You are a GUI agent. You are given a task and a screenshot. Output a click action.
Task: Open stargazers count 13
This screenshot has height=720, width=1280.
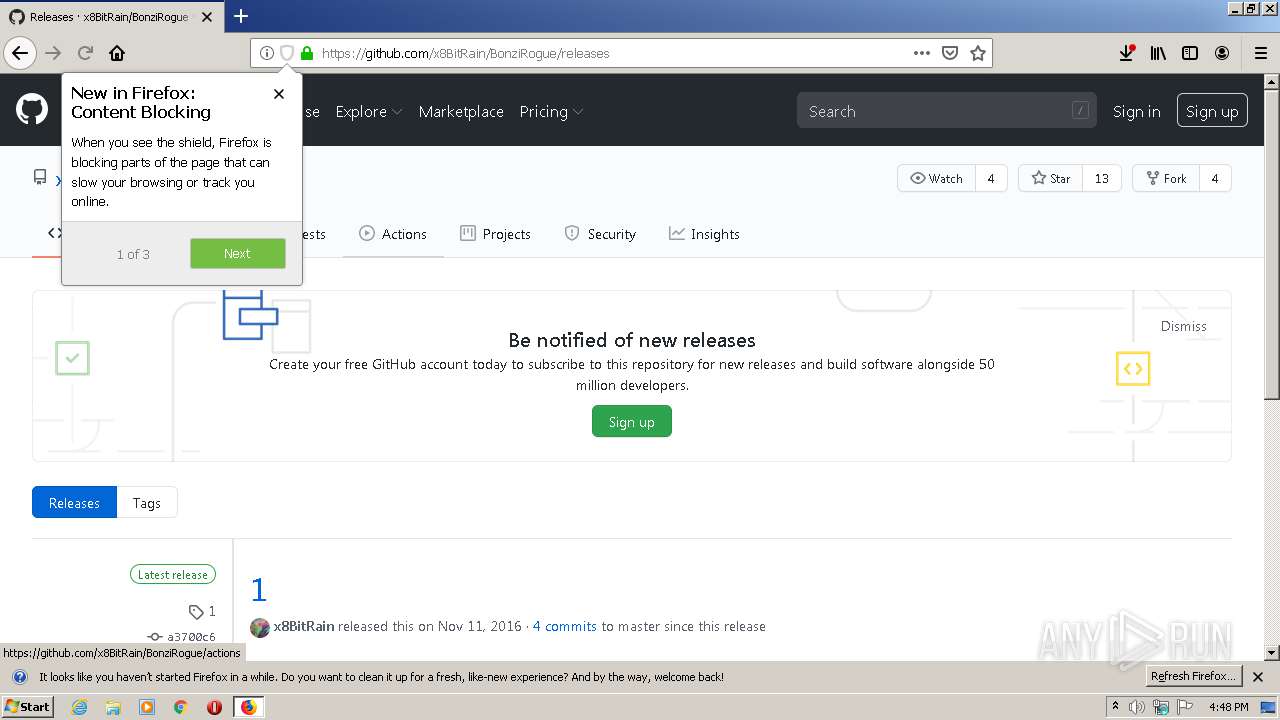point(1102,178)
